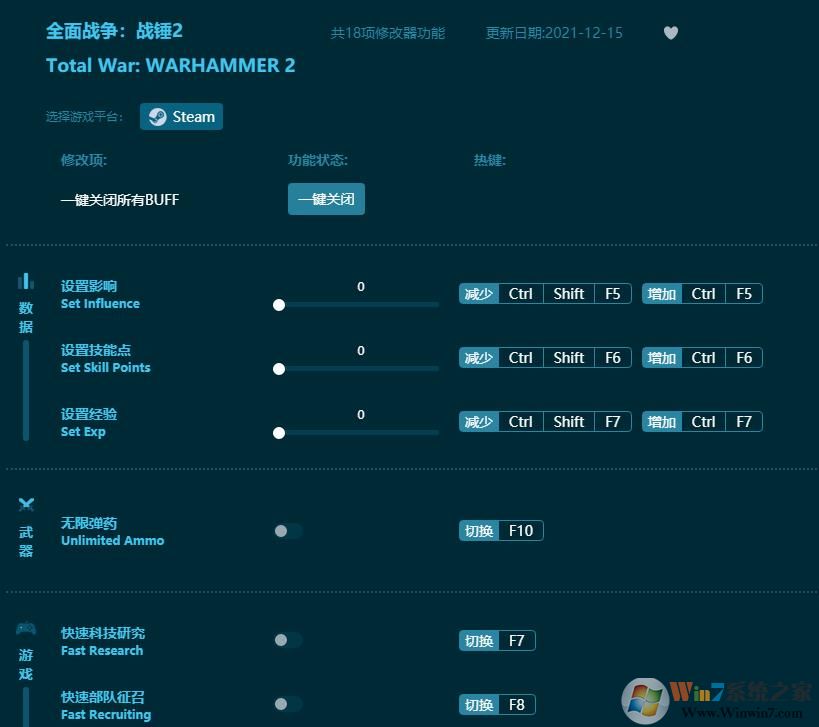
Task: Click the 减少 button for Set Skill Points
Action: (479, 357)
